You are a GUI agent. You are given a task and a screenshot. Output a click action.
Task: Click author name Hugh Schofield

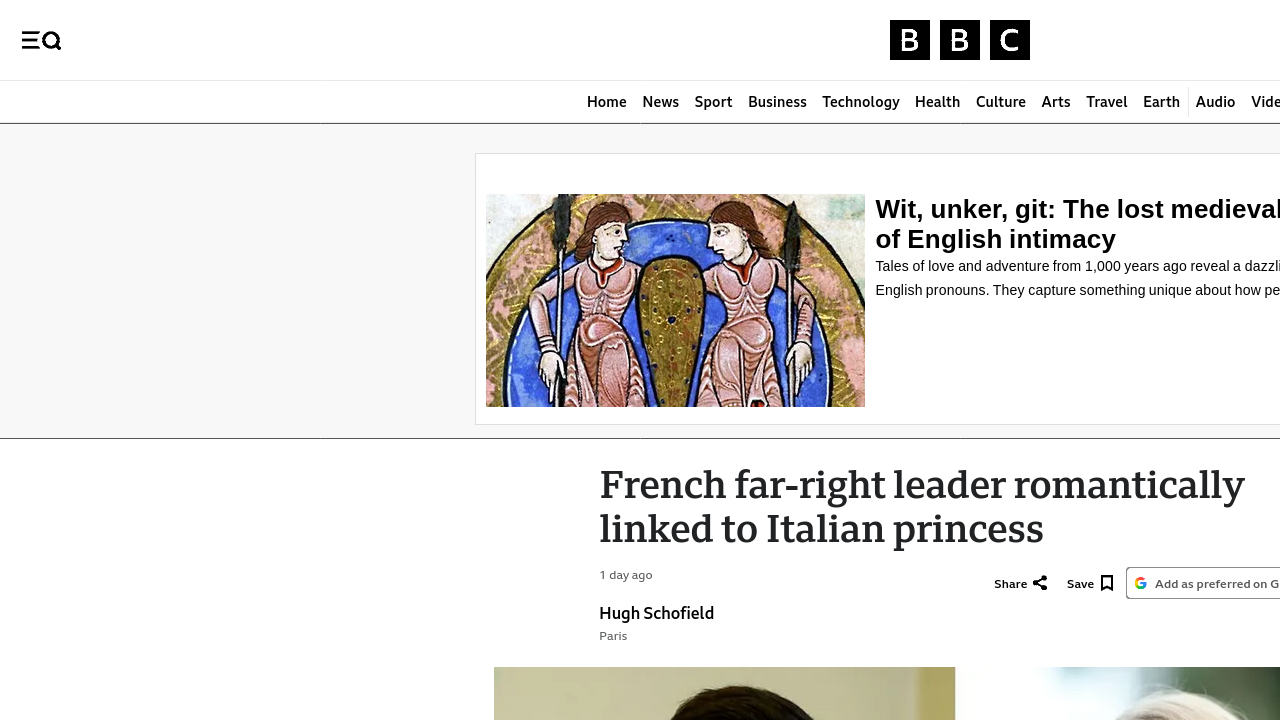656,613
